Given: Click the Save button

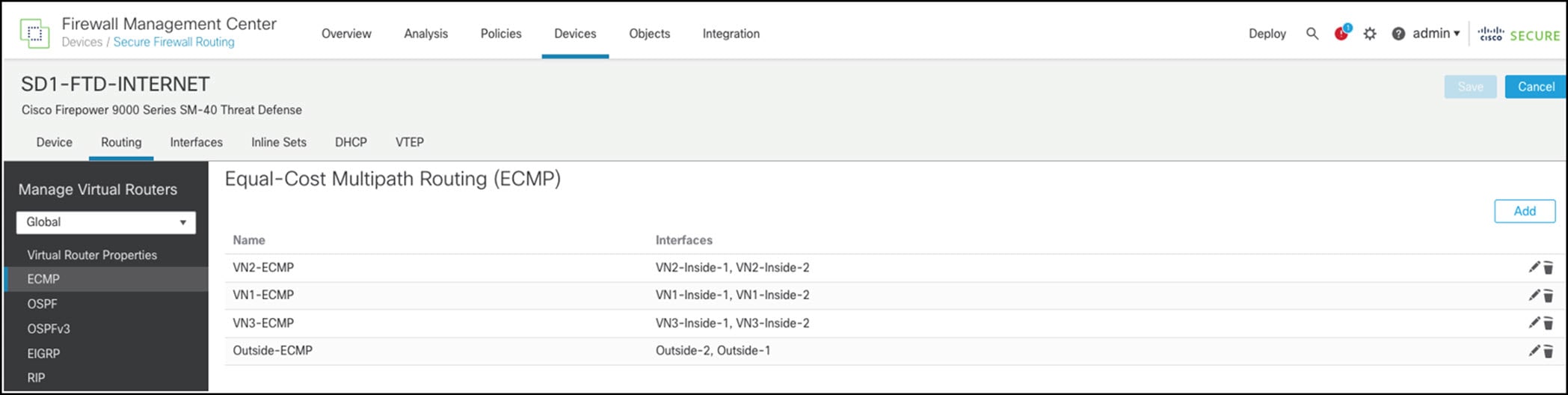Looking at the screenshot, I should (1470, 87).
